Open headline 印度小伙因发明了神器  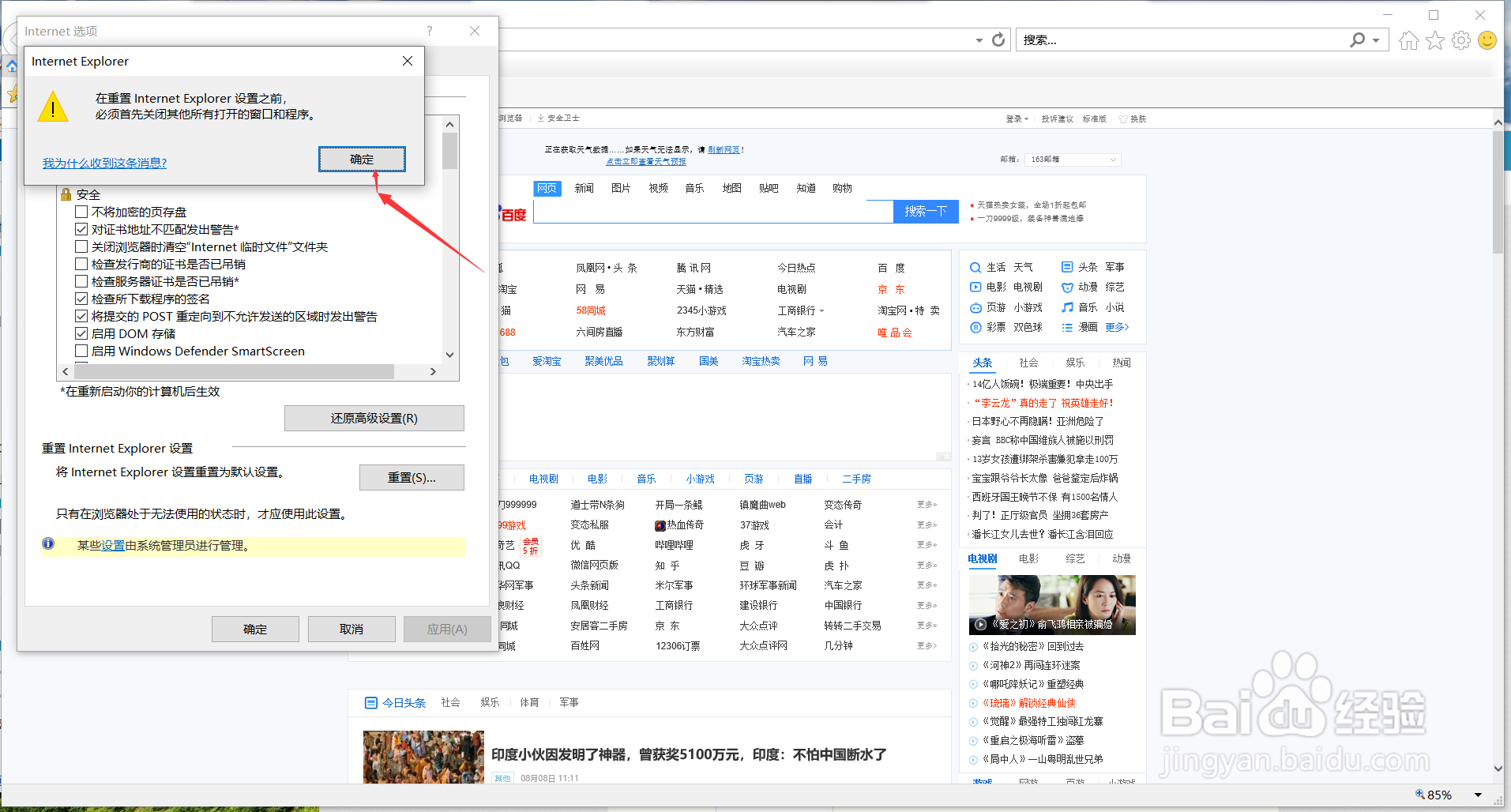pos(689,754)
